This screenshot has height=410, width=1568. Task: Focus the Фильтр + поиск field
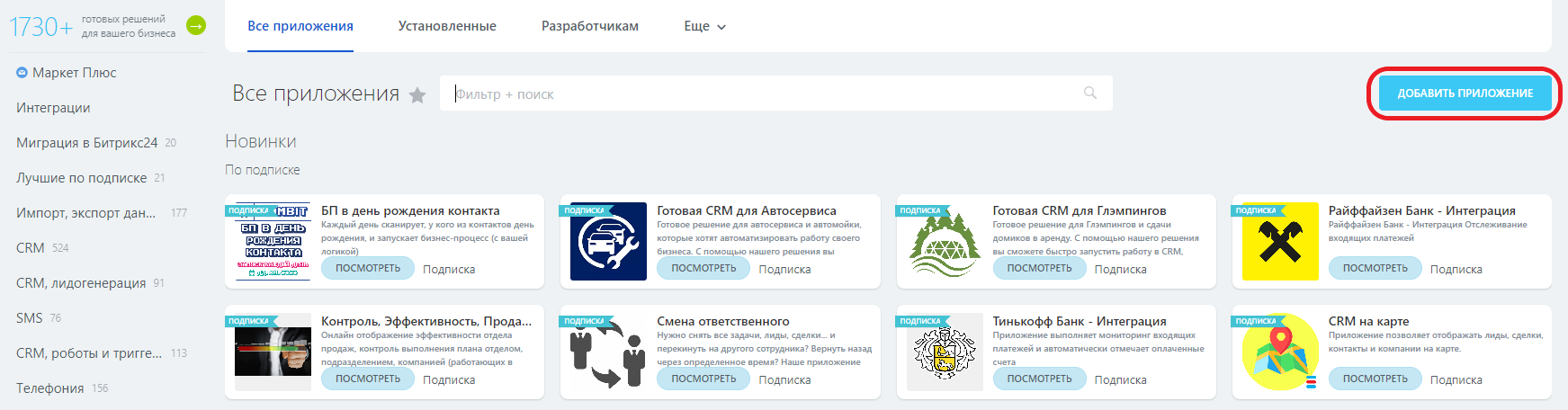775,94
